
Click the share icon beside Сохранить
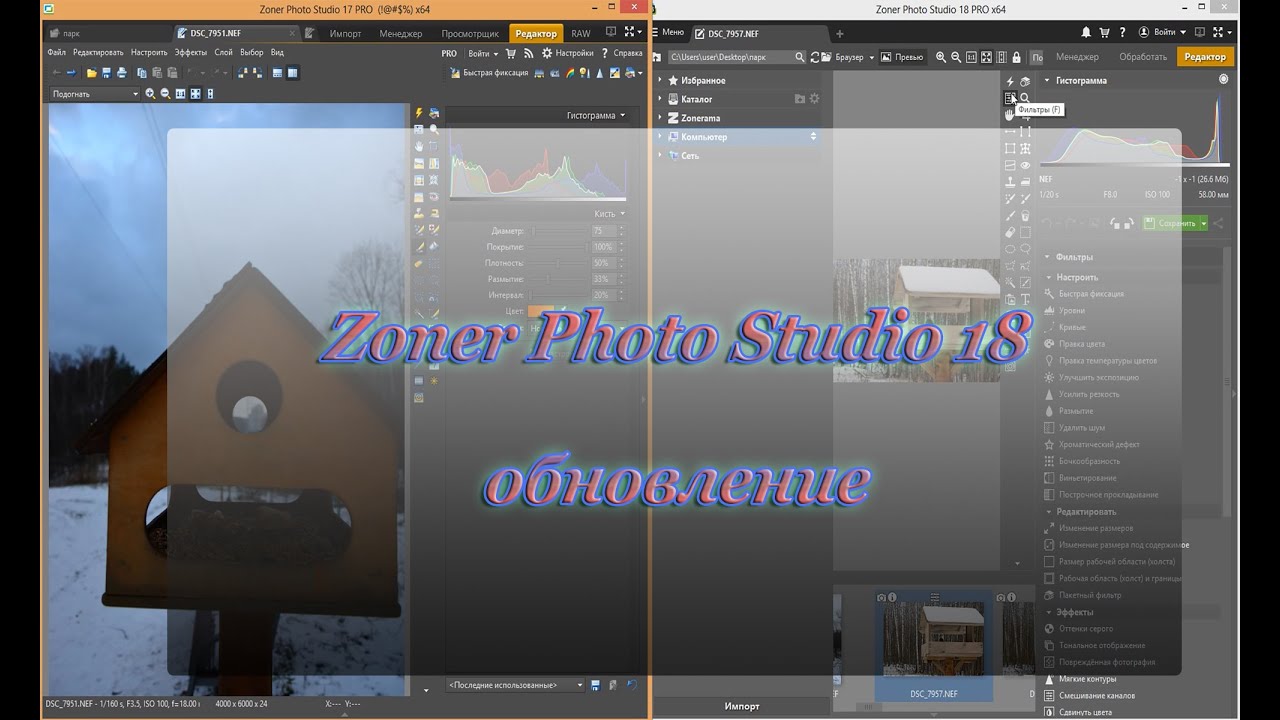coord(1220,223)
